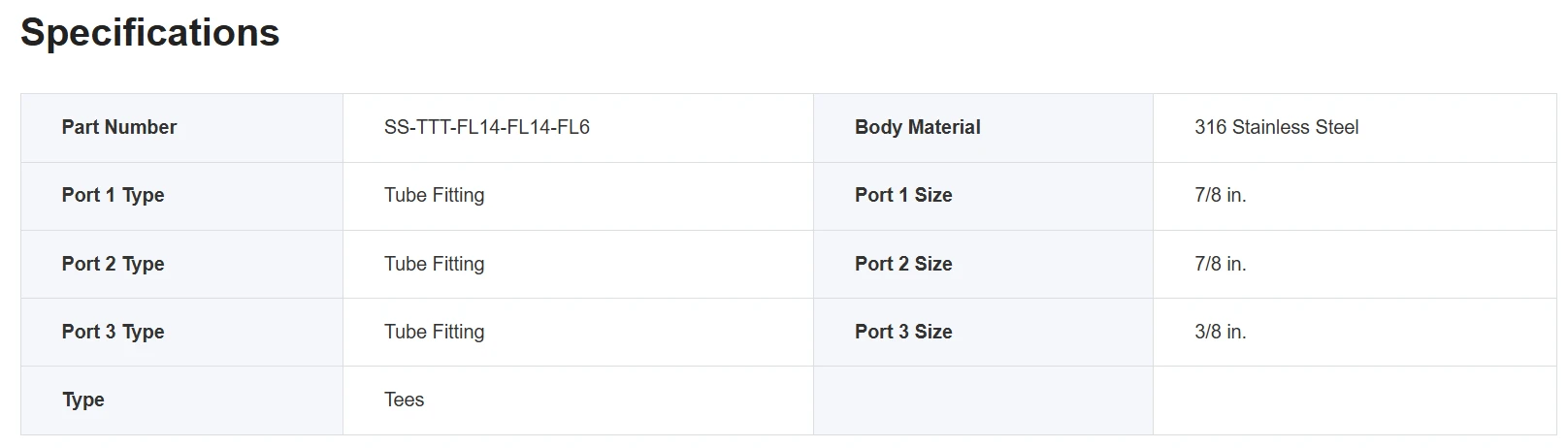Click the Port 2 Size 7/8 in. value
The height and width of the screenshot is (448, 1568).
tap(1221, 264)
